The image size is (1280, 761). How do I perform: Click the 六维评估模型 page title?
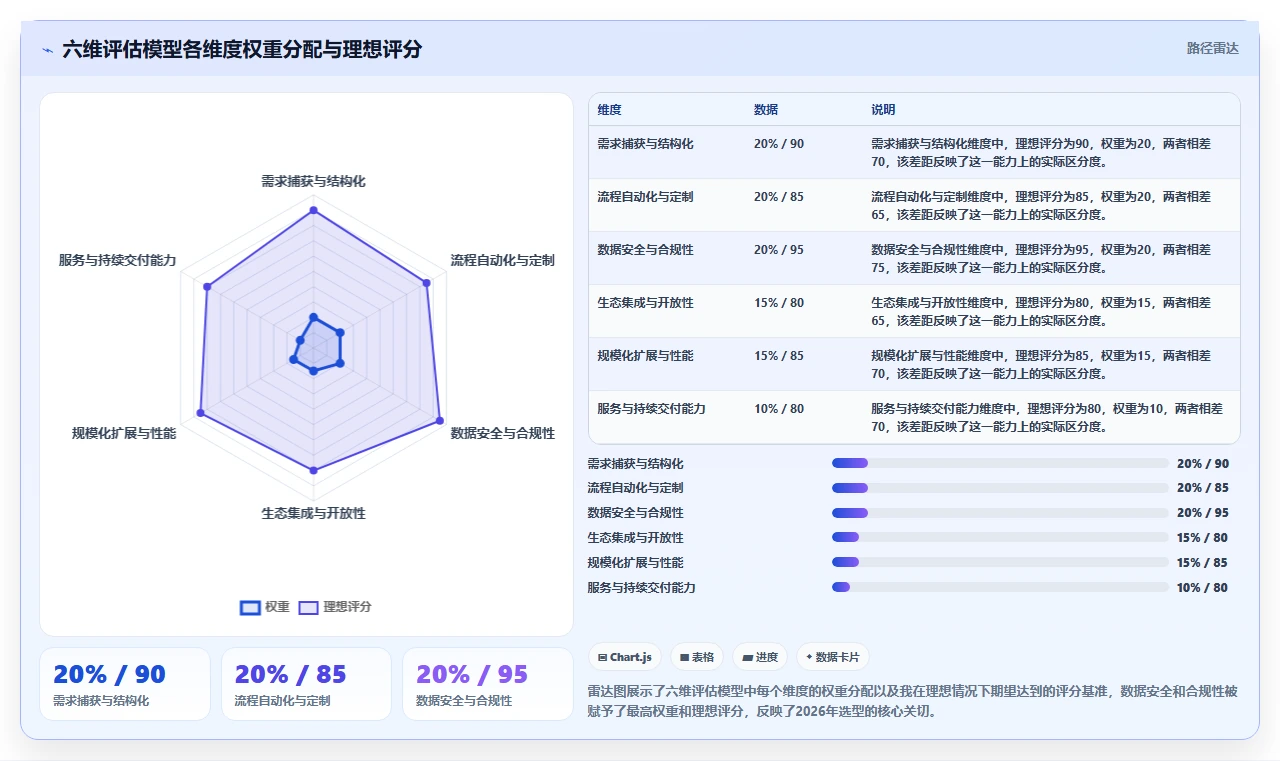pos(242,49)
